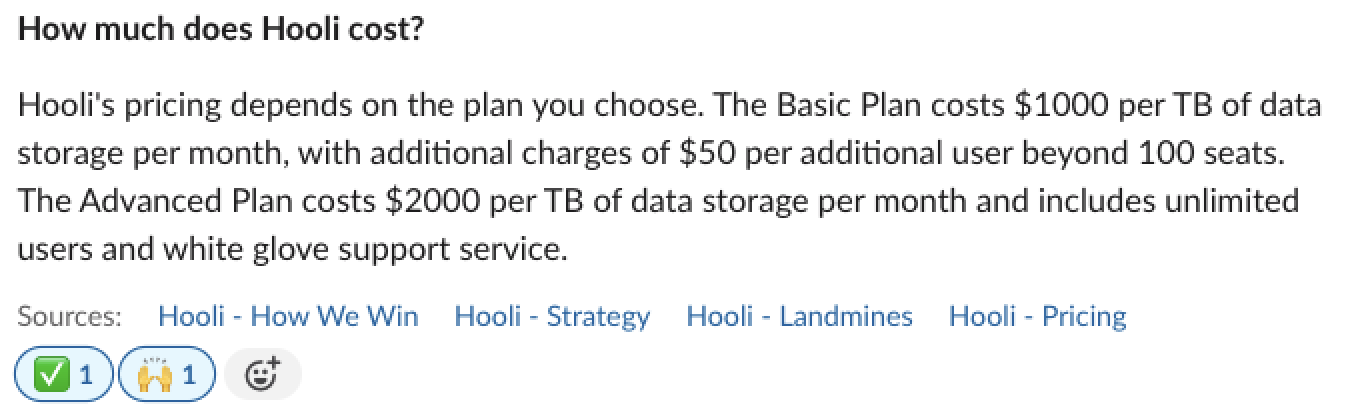Click the "Sources:" label
The height and width of the screenshot is (420, 1366).
pyautogui.click(x=70, y=317)
